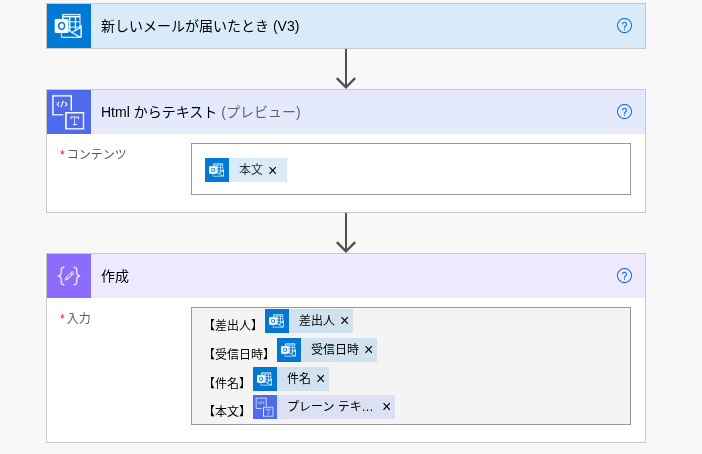Select the 受信日時 dynamic content token
The height and width of the screenshot is (454, 702).
[x=334, y=350]
